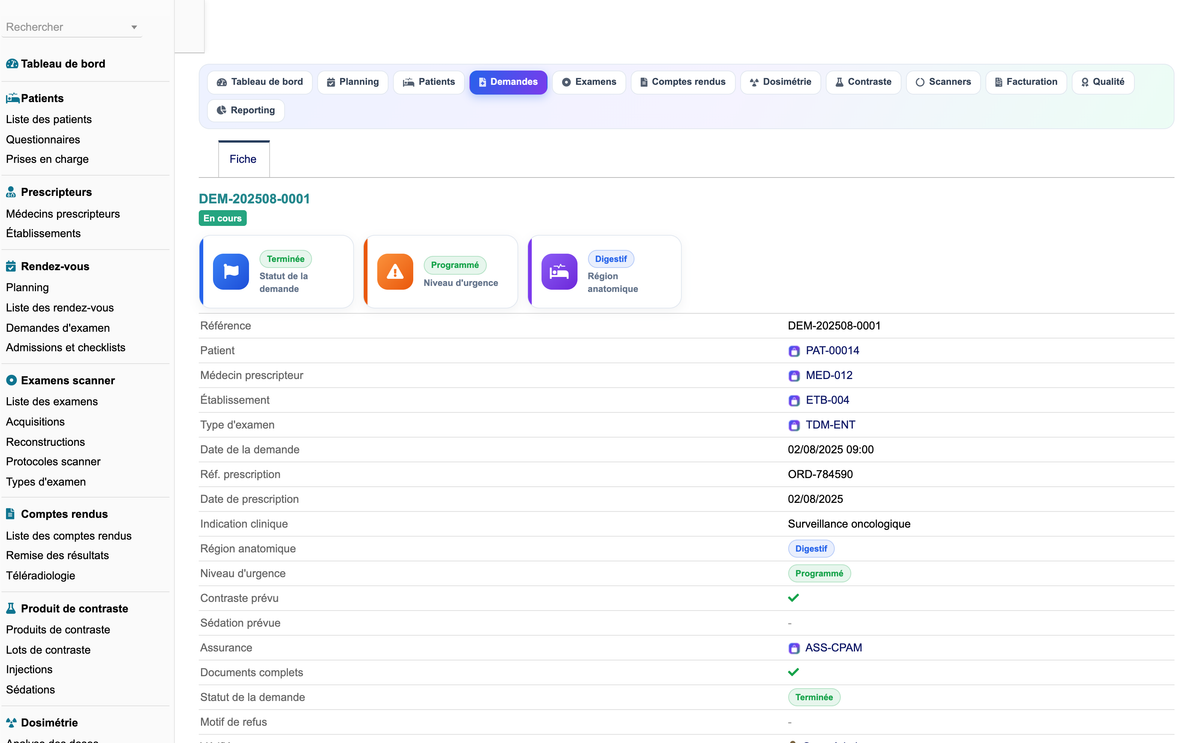
Task: Open Sédations in sidebar
Action: (30, 690)
